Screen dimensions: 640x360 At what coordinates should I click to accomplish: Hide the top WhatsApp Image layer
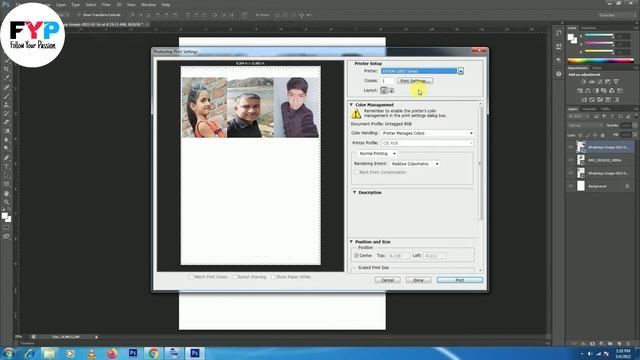(571, 147)
